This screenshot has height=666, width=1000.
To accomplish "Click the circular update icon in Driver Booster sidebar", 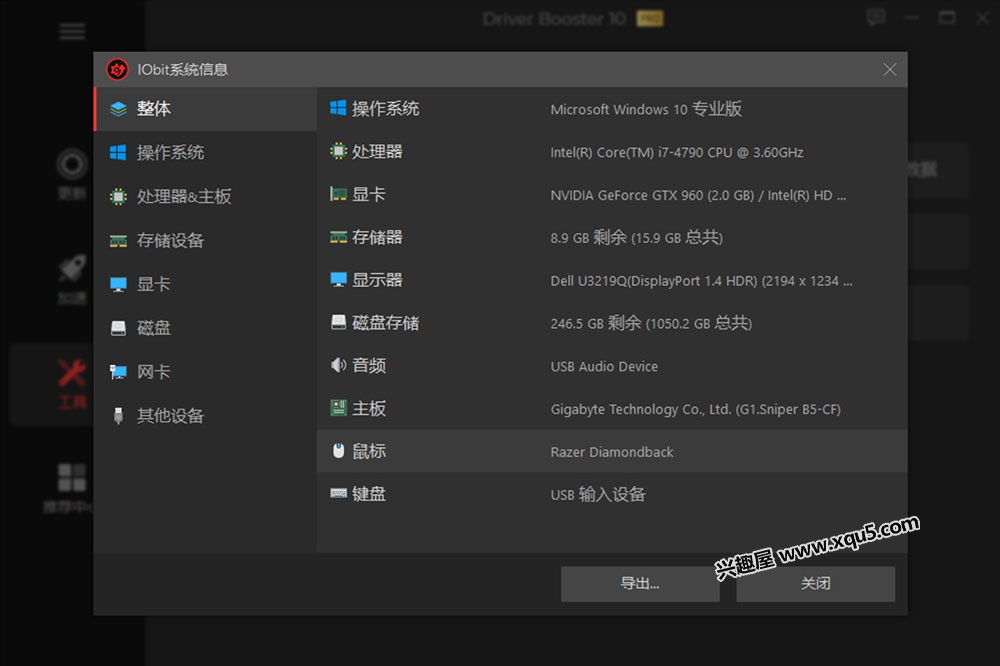I will pos(72,165).
